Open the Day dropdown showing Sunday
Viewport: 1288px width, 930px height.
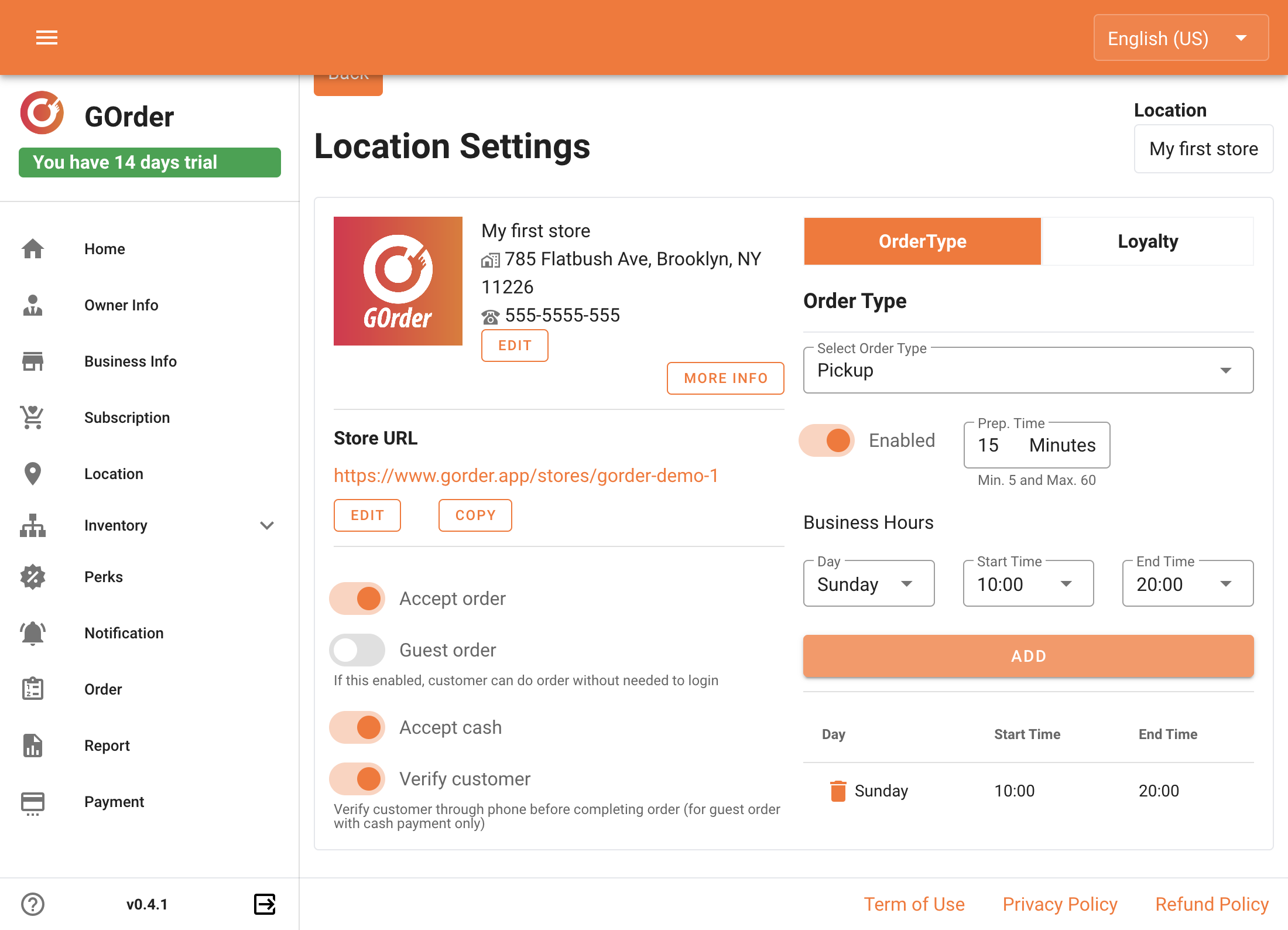tap(869, 583)
